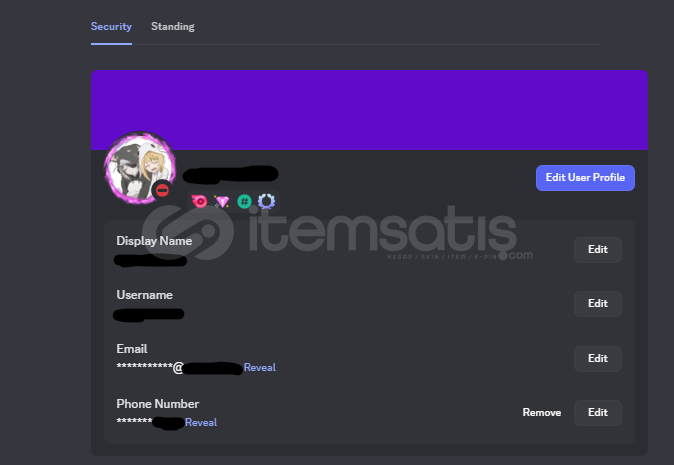674x465 pixels.
Task: Click the pink Nitro subscriber badge
Action: tap(199, 201)
